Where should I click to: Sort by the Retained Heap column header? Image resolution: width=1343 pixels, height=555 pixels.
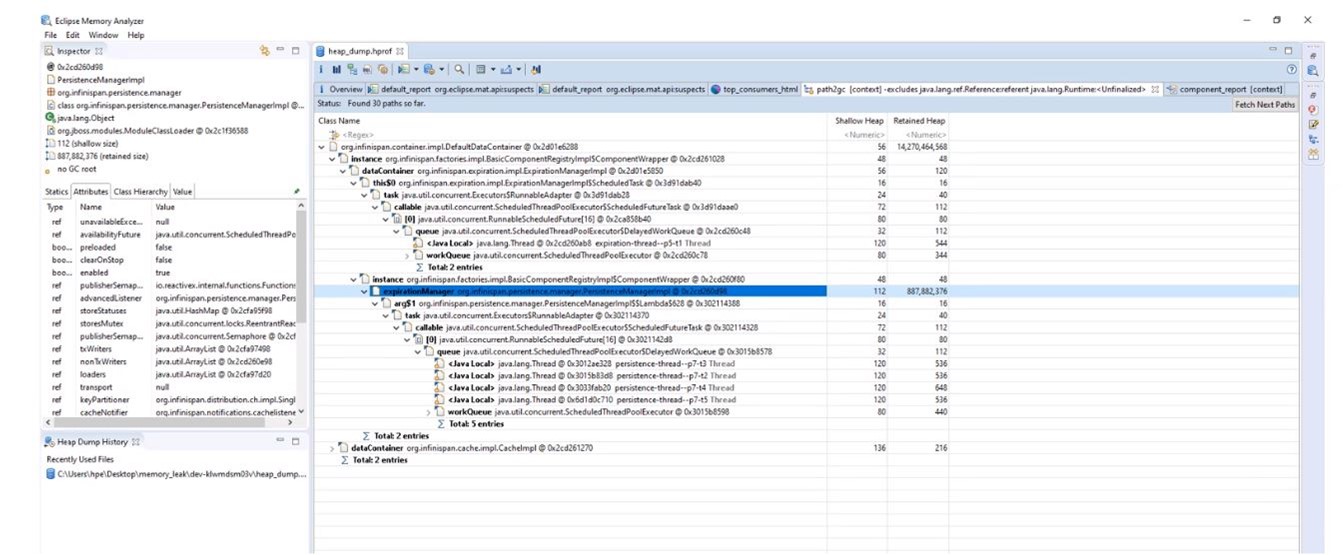918,121
